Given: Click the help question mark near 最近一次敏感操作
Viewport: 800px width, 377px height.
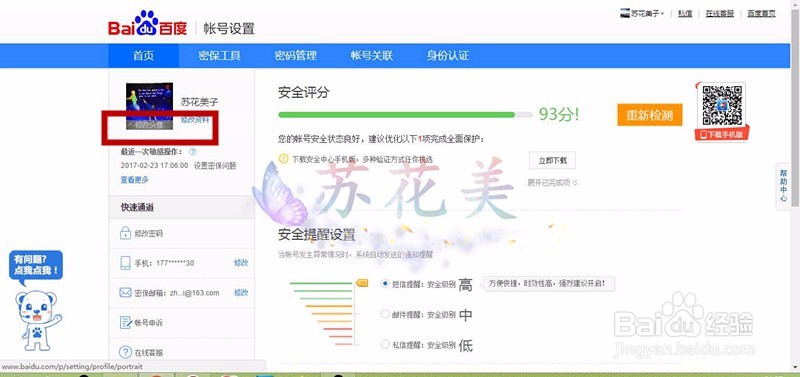Looking at the screenshot, I should pos(192,152).
